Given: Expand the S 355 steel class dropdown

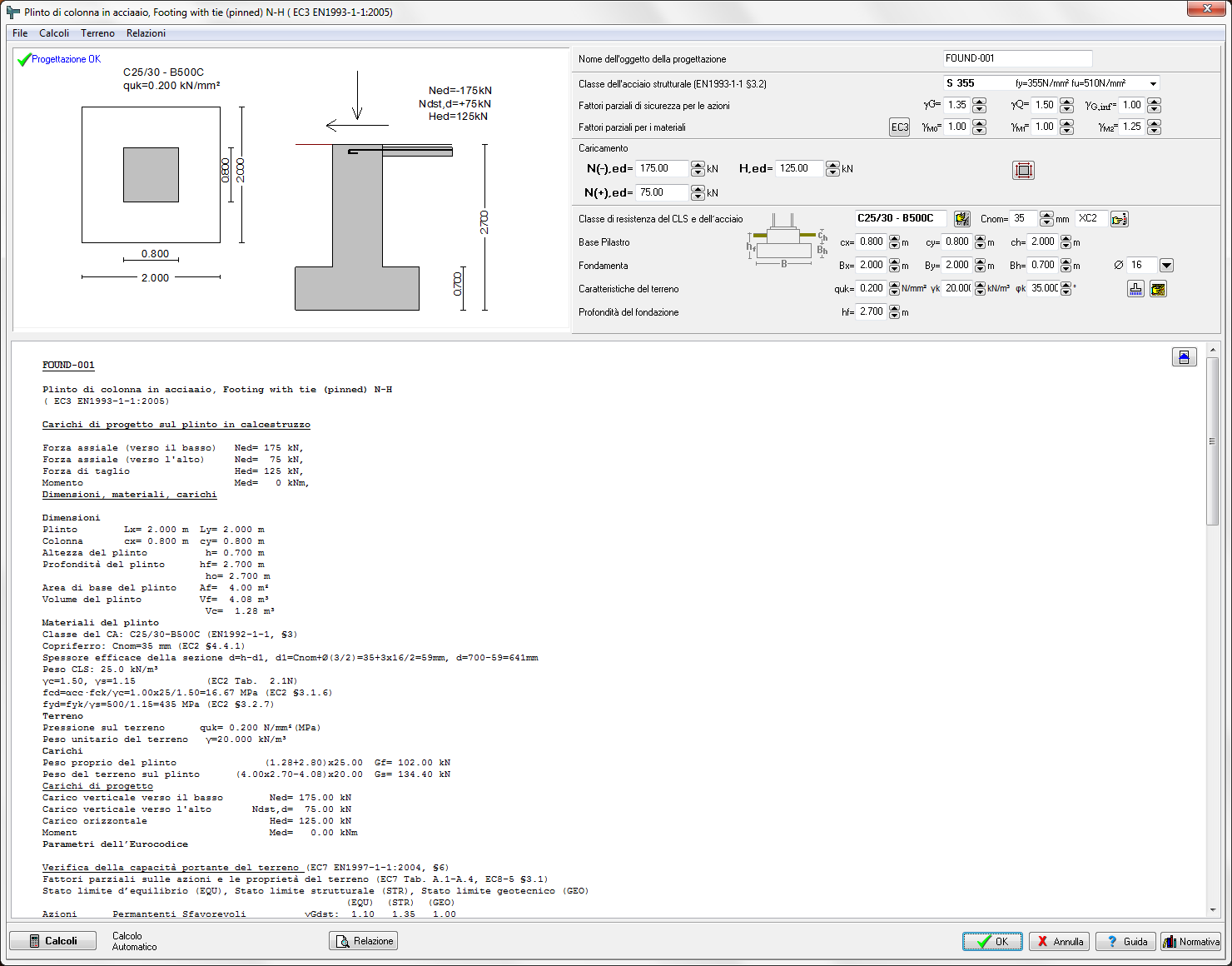Looking at the screenshot, I should click(x=1153, y=83).
